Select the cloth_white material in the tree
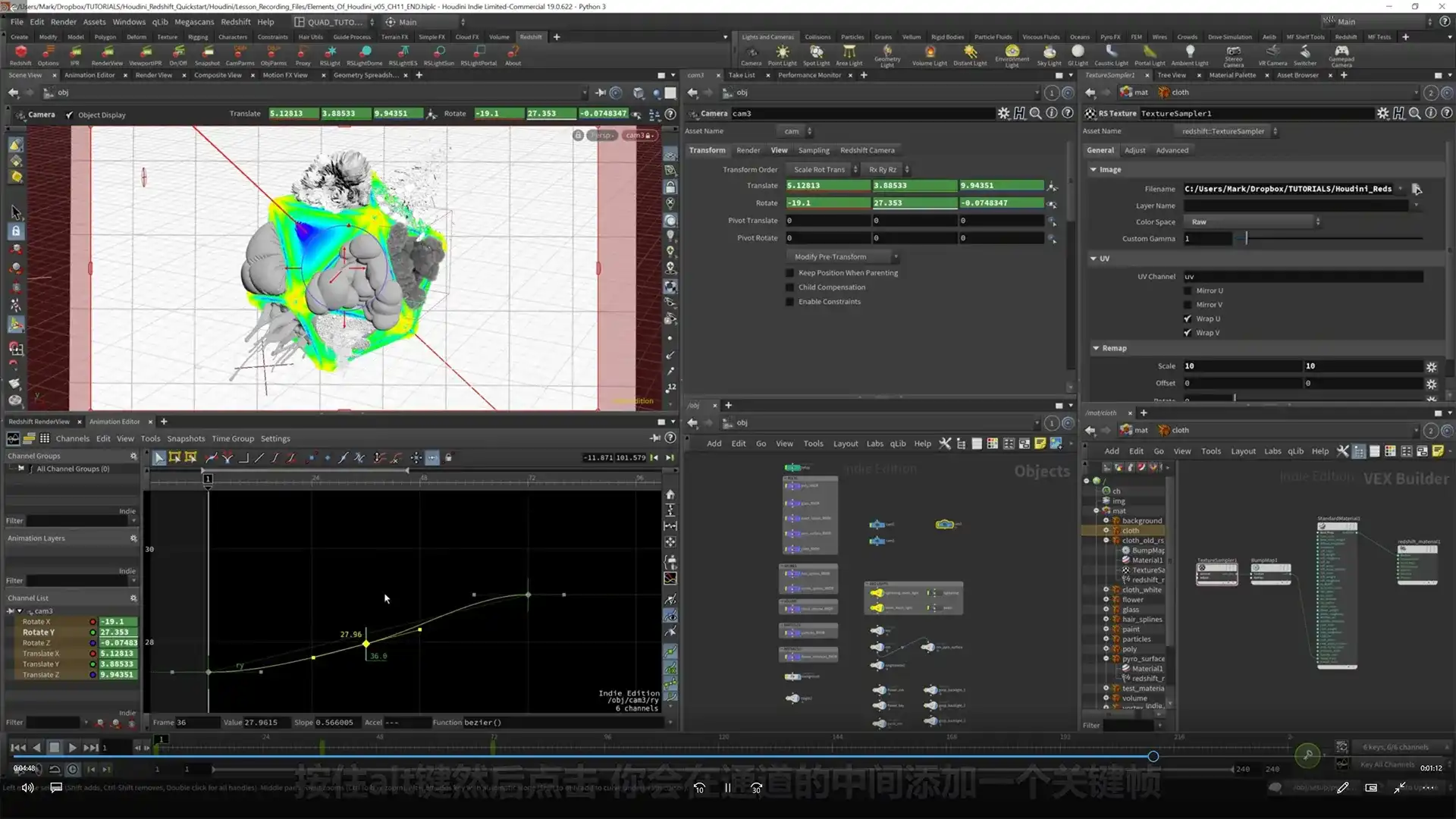The width and height of the screenshot is (1456, 819). tap(1141, 589)
